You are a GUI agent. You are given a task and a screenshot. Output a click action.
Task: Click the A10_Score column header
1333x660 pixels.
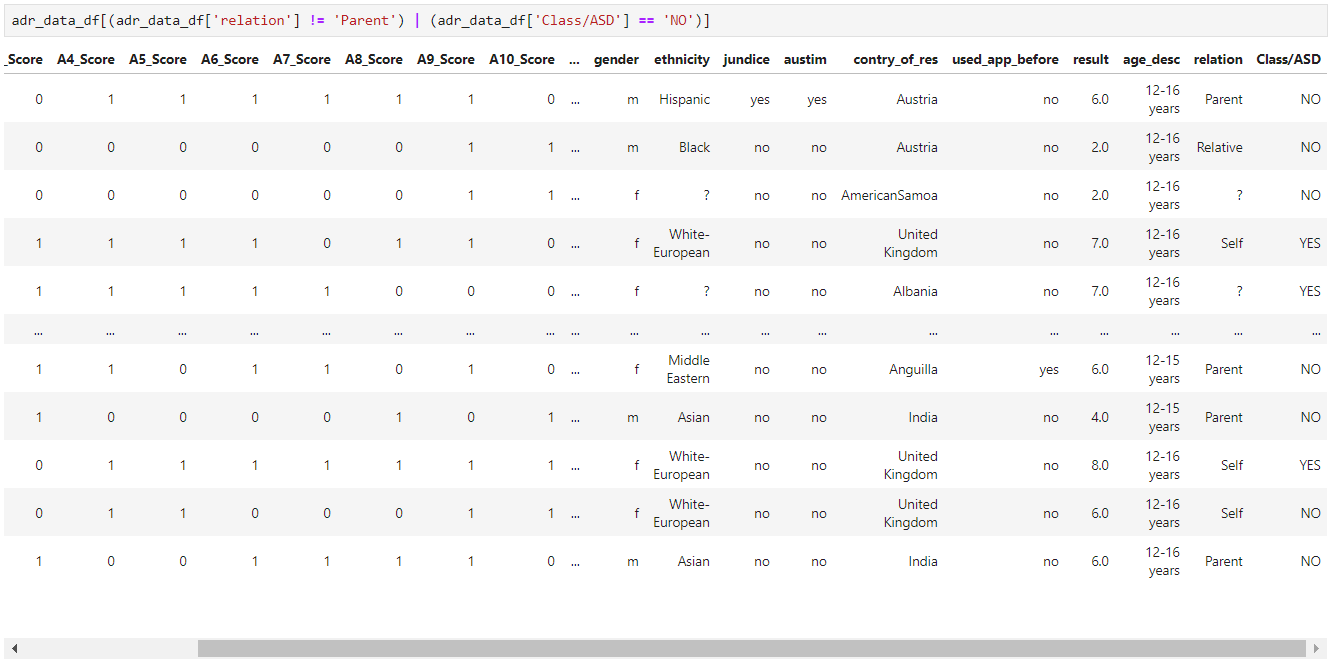point(521,59)
